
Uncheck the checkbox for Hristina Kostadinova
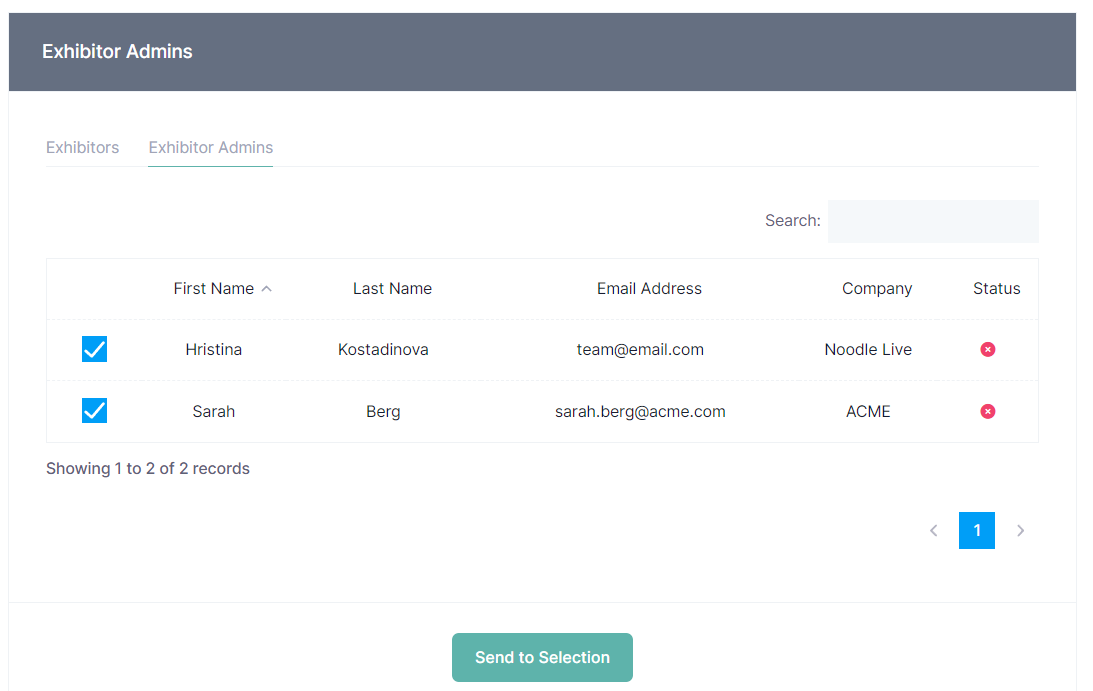point(94,349)
